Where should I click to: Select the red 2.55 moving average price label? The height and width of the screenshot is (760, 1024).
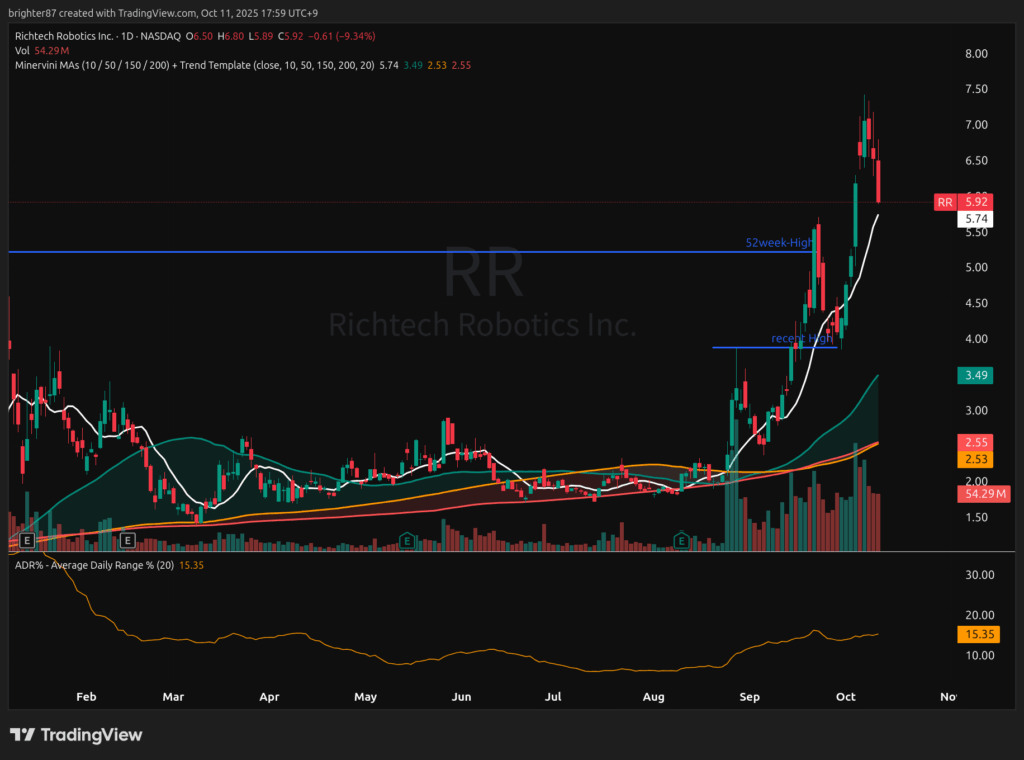(x=974, y=441)
